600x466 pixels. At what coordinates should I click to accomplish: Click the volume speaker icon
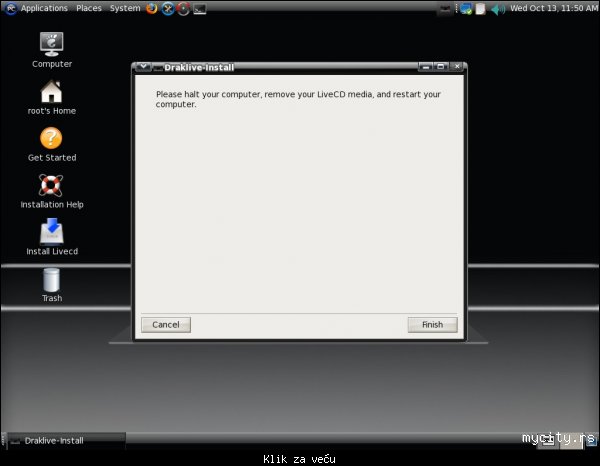(x=498, y=9)
